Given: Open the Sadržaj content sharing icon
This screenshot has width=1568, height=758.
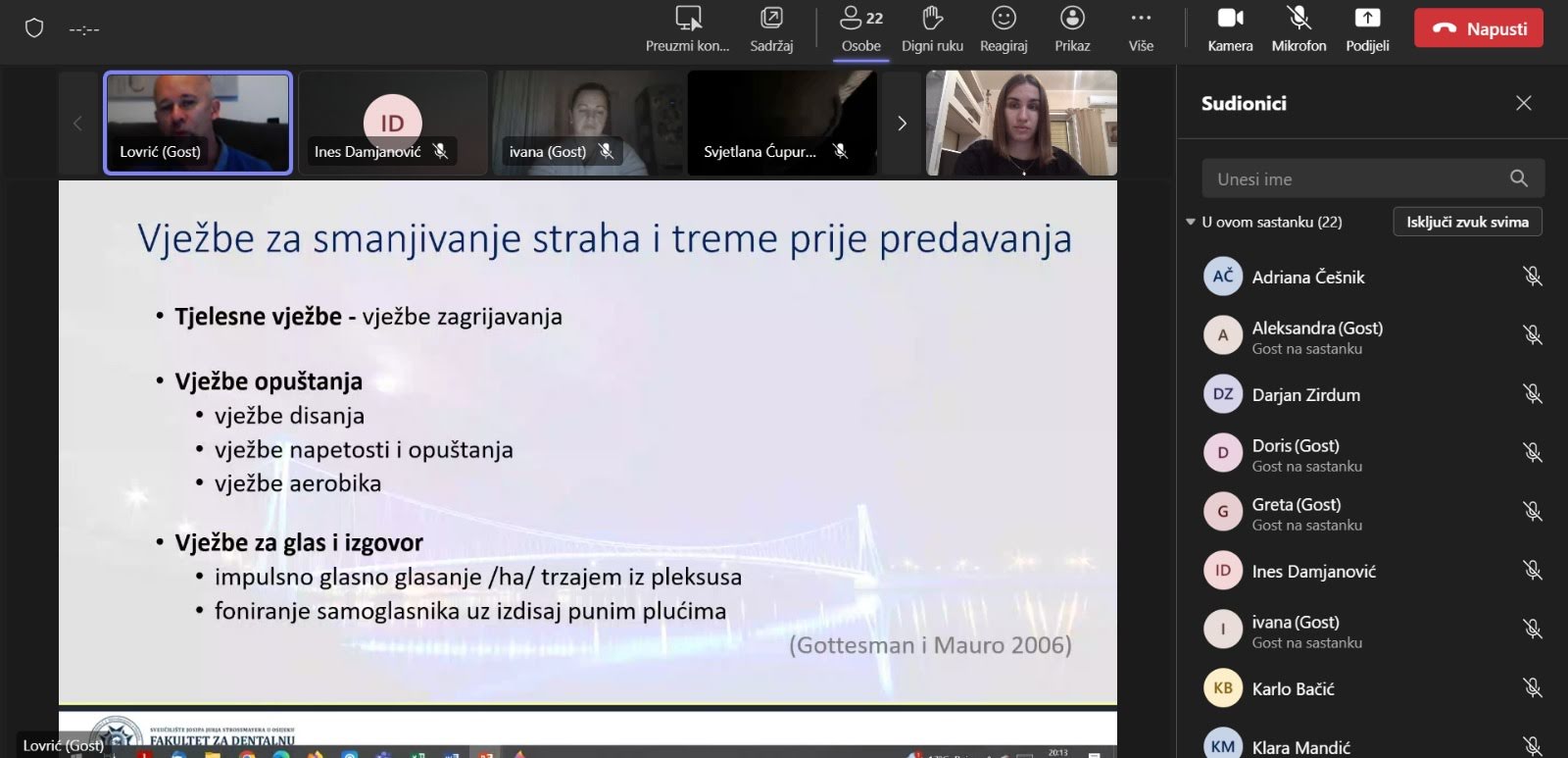Looking at the screenshot, I should click(x=771, y=19).
